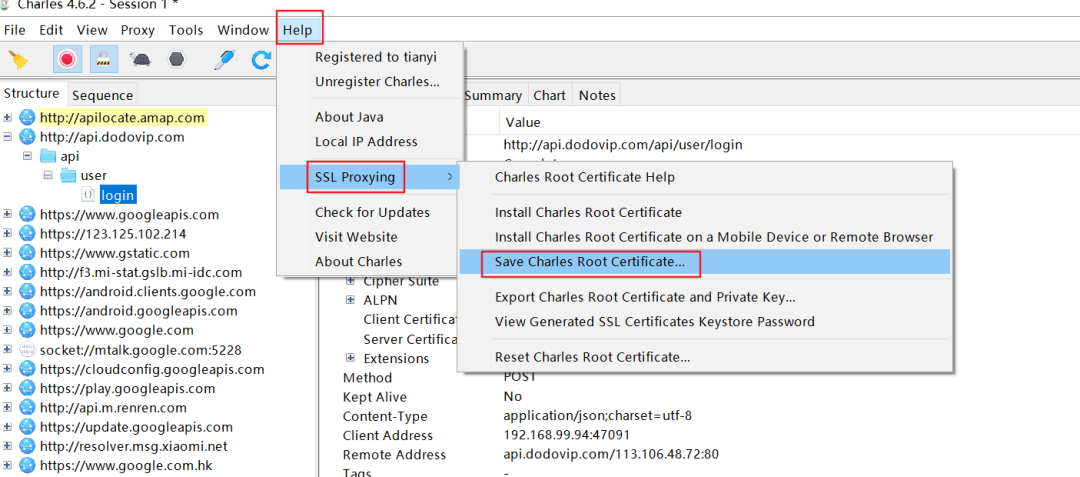Viewport: 1080px width, 477px height.
Task: Select Save Charles Root Certificate...
Action: point(705,262)
